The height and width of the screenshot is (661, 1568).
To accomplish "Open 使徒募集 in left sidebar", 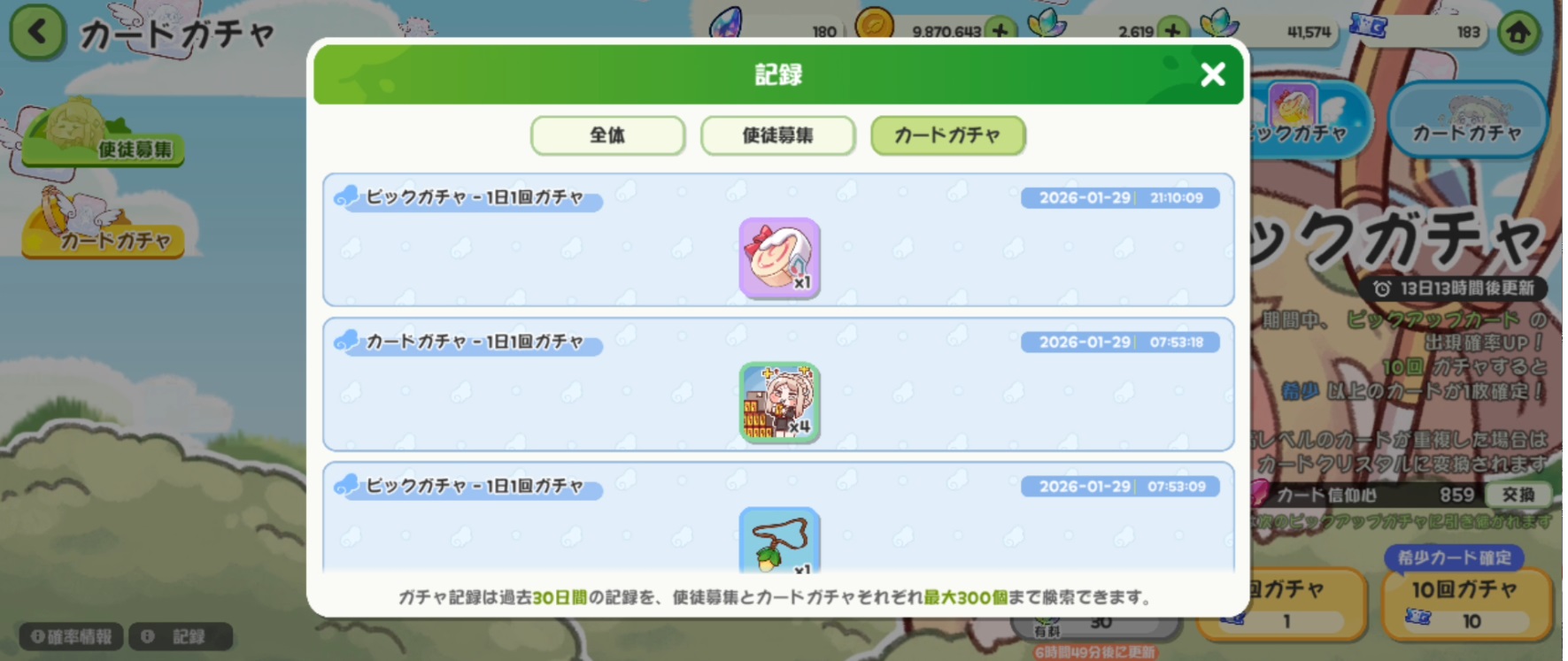I will coord(102,135).
